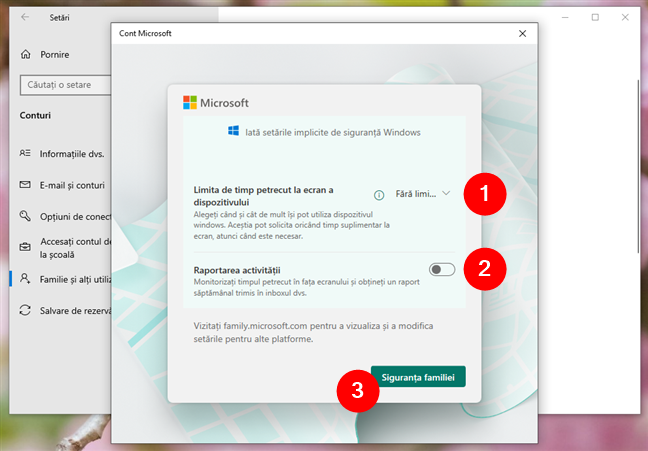
Task: Click the briefcase icon for work account access
Action: tap(25, 247)
